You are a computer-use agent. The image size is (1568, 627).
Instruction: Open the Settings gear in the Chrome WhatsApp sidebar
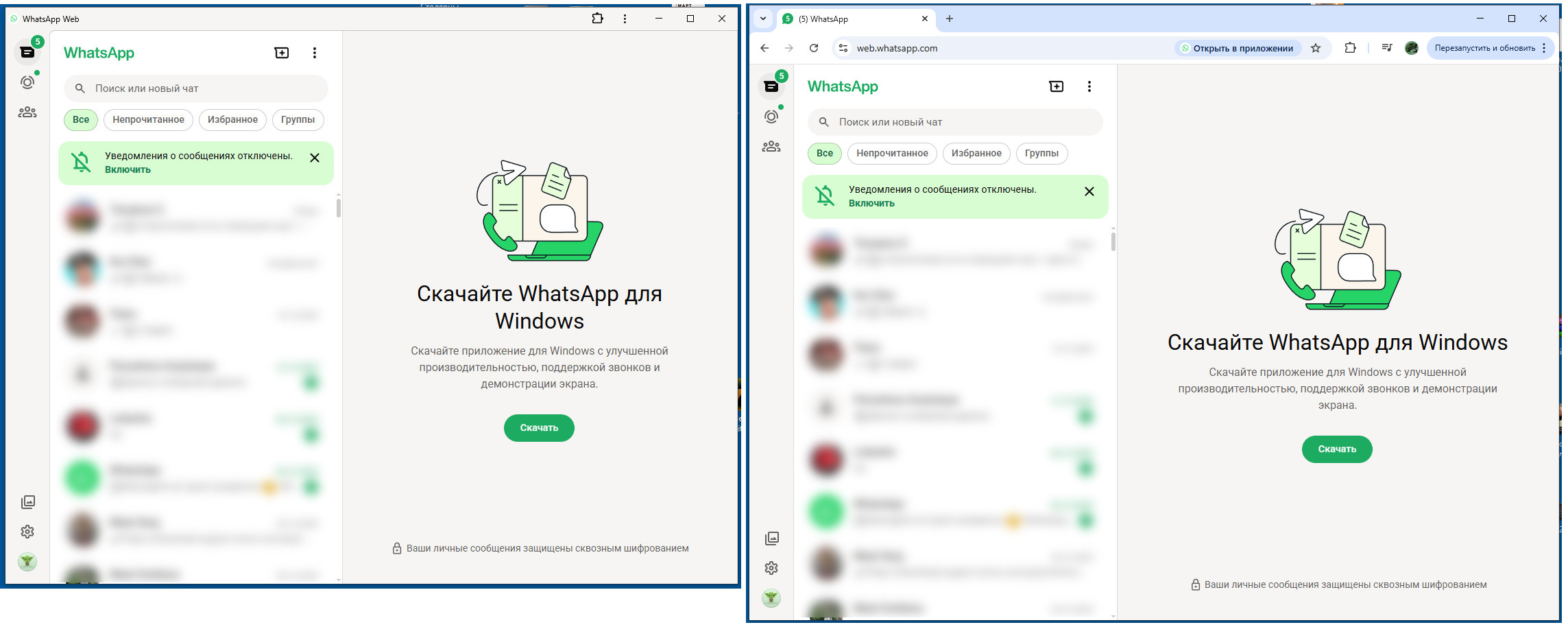pyautogui.click(x=771, y=568)
